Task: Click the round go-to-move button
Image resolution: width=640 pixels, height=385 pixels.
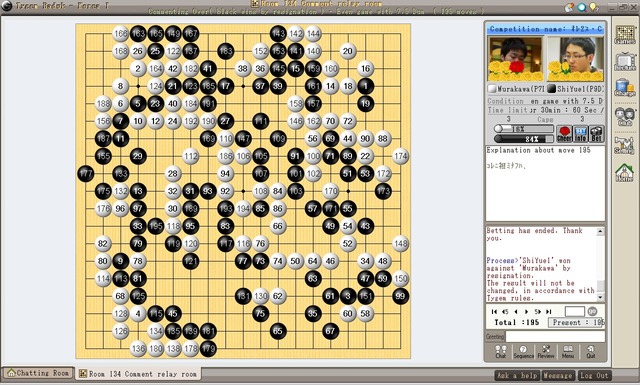Action: point(592,312)
